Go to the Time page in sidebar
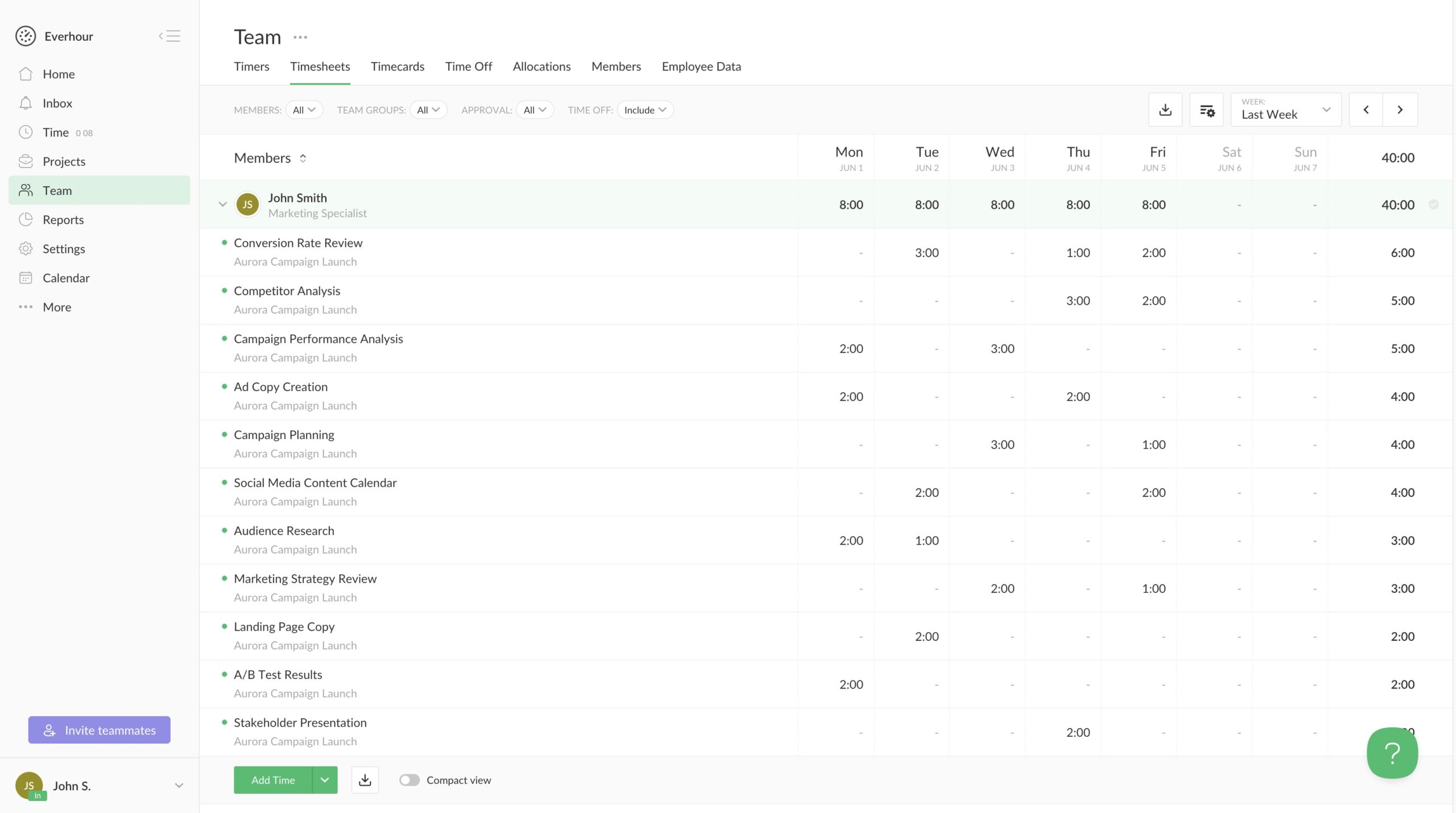This screenshot has height=813, width=1456. (100, 132)
